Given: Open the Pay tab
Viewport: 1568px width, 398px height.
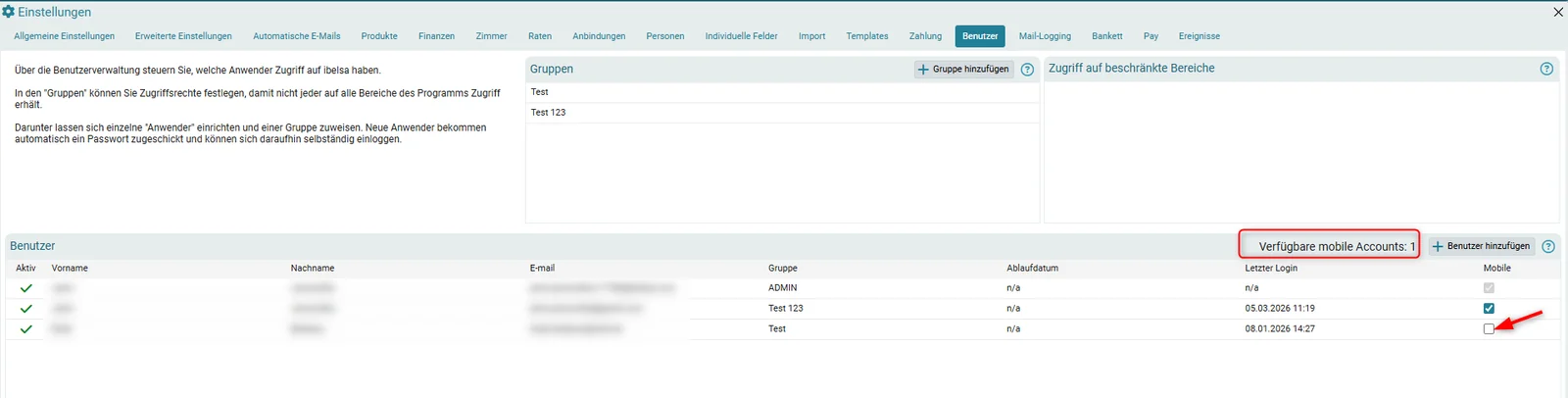Looking at the screenshot, I should click(1151, 36).
